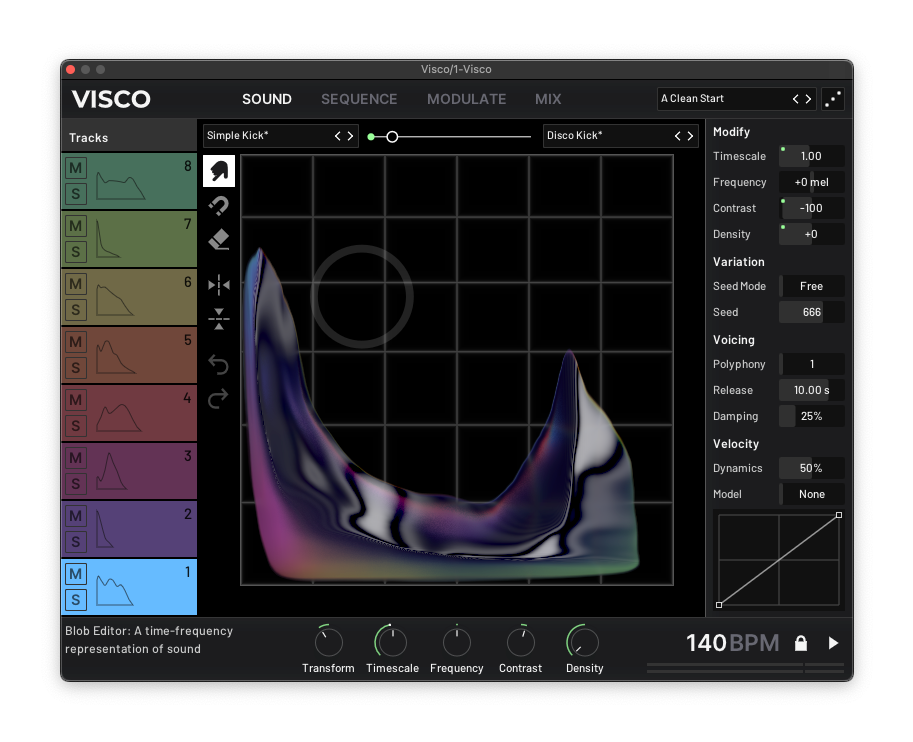Select the eraser tool
913x742 pixels.
point(219,240)
